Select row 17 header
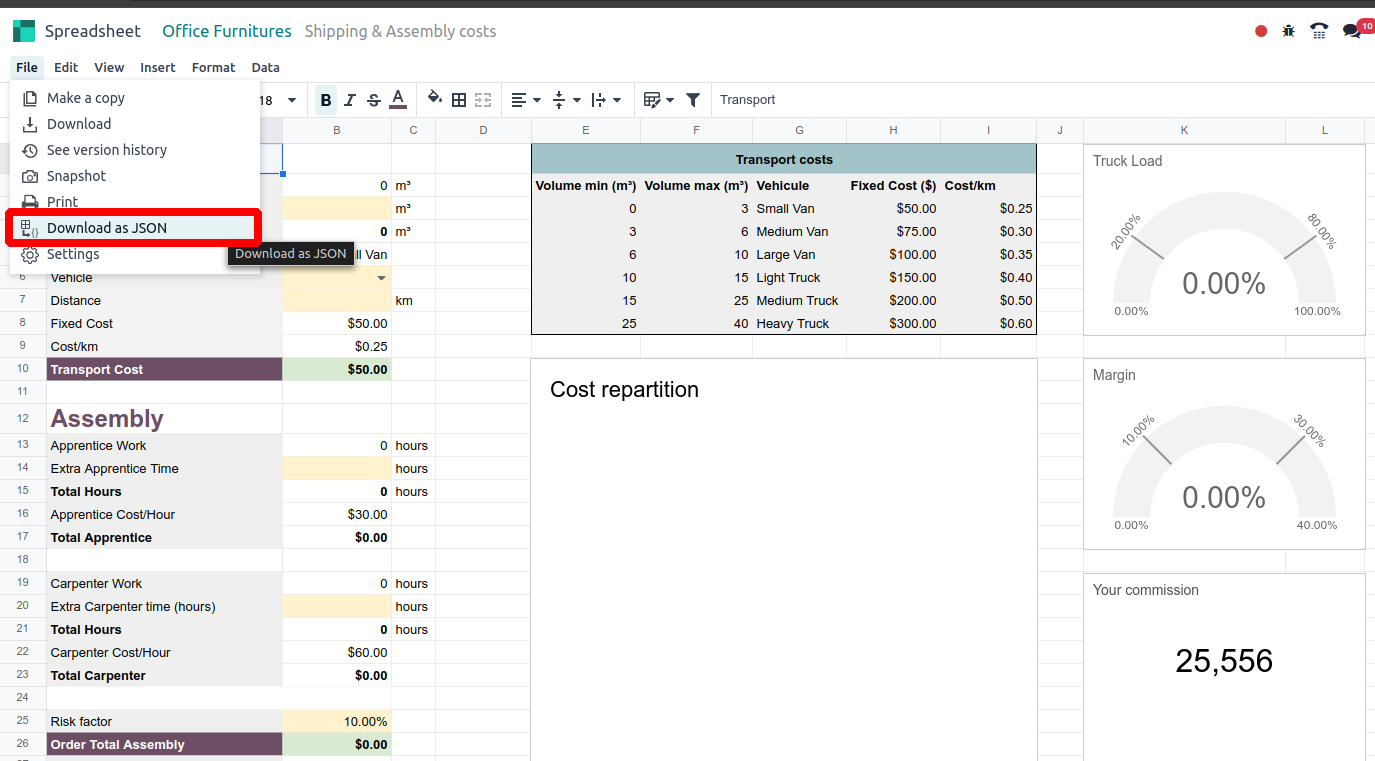The width and height of the screenshot is (1375, 761). (x=23, y=537)
